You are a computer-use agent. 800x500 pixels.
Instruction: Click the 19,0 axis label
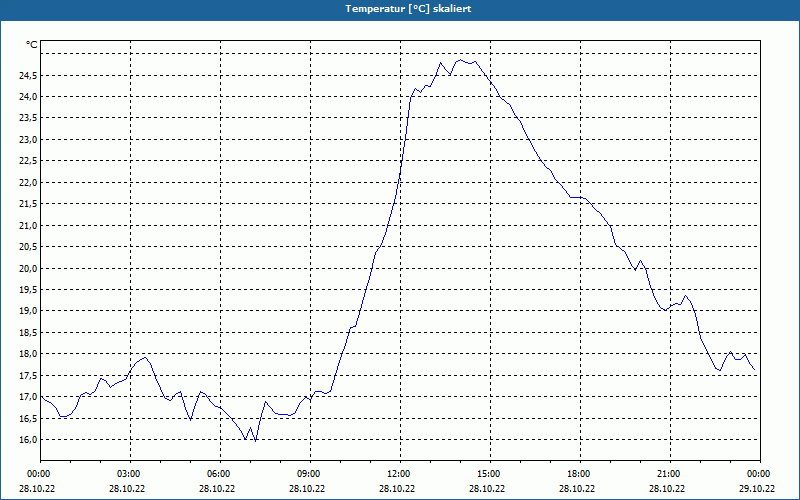click(28, 311)
